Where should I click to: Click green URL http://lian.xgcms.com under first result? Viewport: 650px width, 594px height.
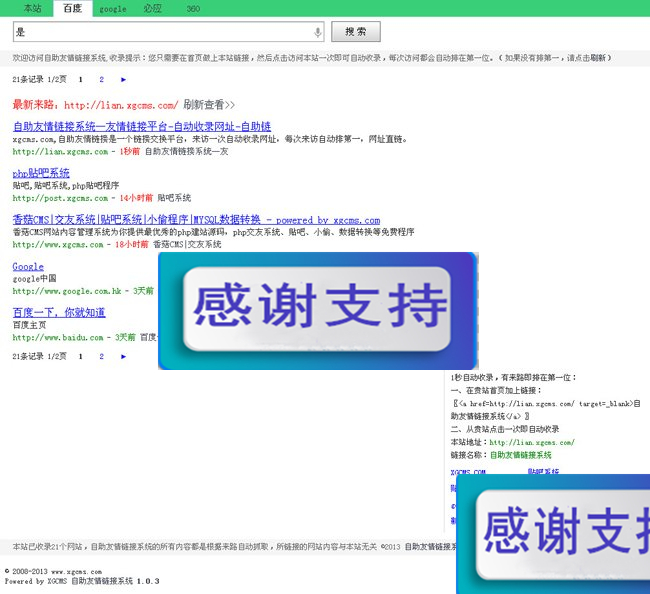point(60,152)
